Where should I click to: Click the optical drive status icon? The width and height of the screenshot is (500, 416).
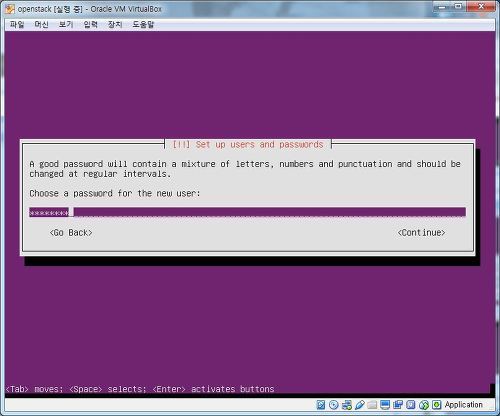click(x=334, y=405)
